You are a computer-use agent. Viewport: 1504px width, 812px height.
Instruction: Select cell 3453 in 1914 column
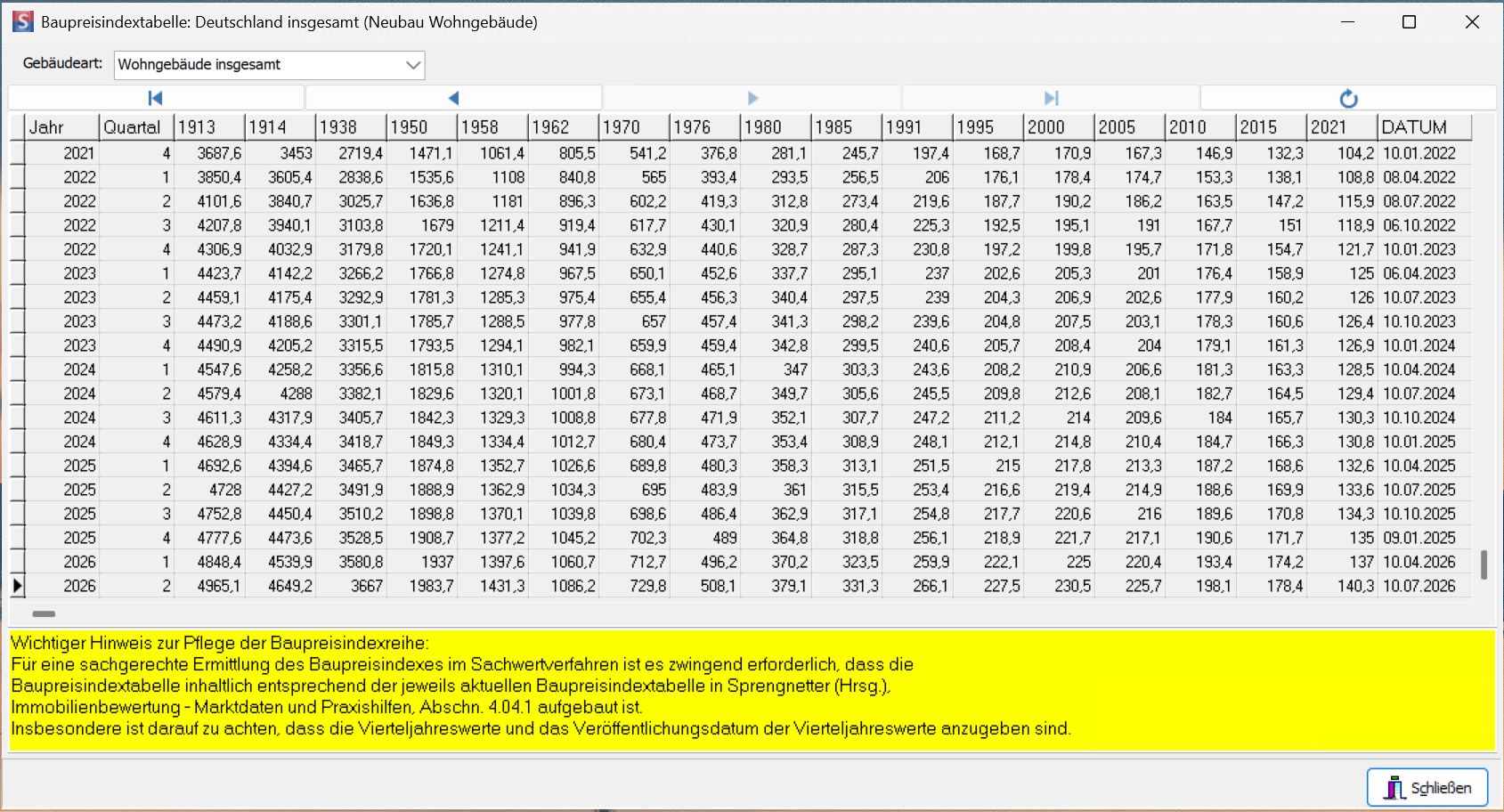[x=280, y=153]
